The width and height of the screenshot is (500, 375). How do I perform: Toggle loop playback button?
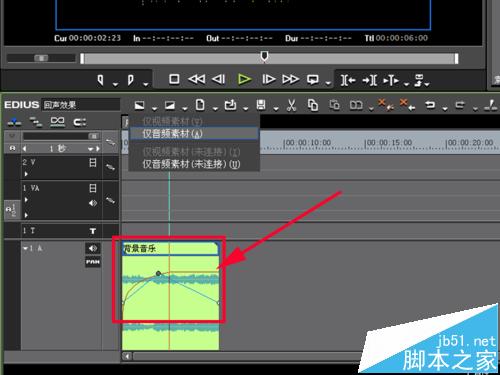(x=313, y=80)
